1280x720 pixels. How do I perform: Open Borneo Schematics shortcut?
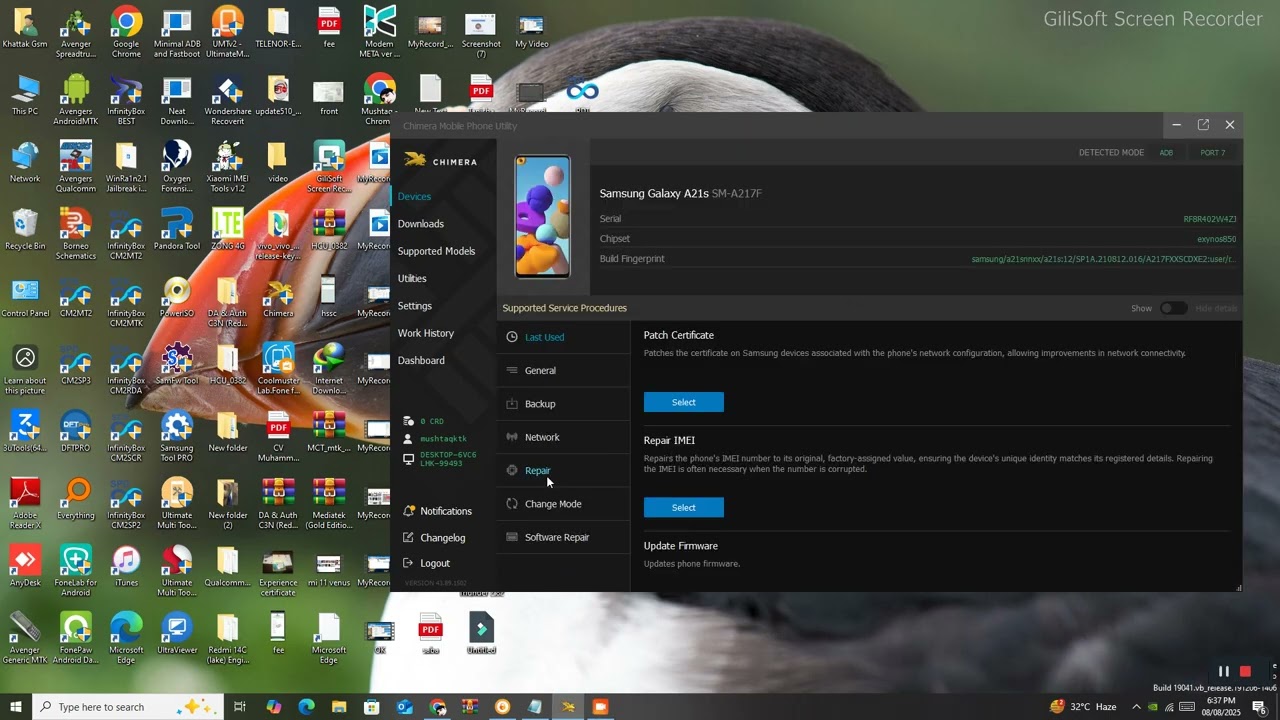click(x=76, y=233)
